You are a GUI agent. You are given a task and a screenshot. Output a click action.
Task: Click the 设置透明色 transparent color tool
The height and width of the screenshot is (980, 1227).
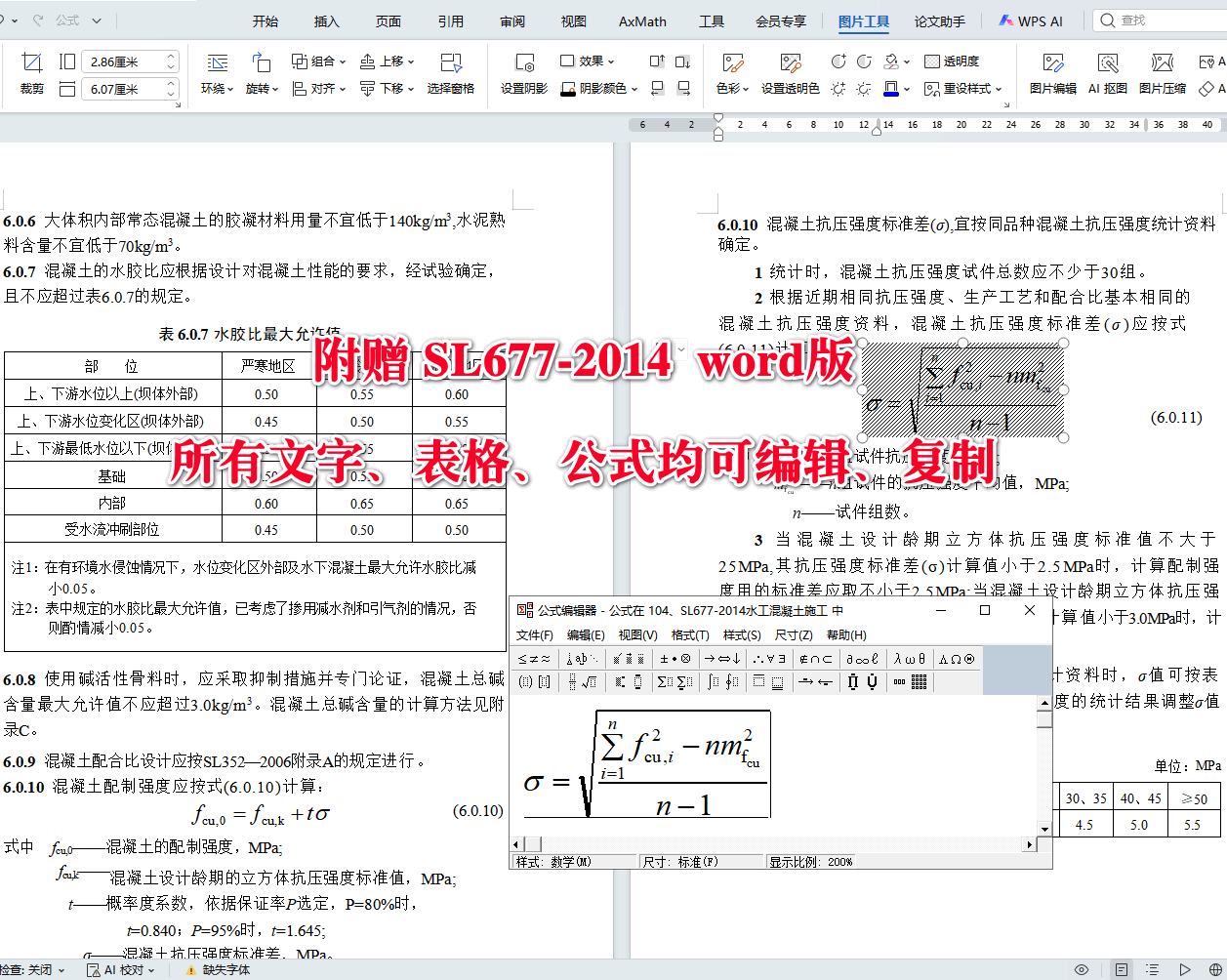pyautogui.click(x=790, y=73)
